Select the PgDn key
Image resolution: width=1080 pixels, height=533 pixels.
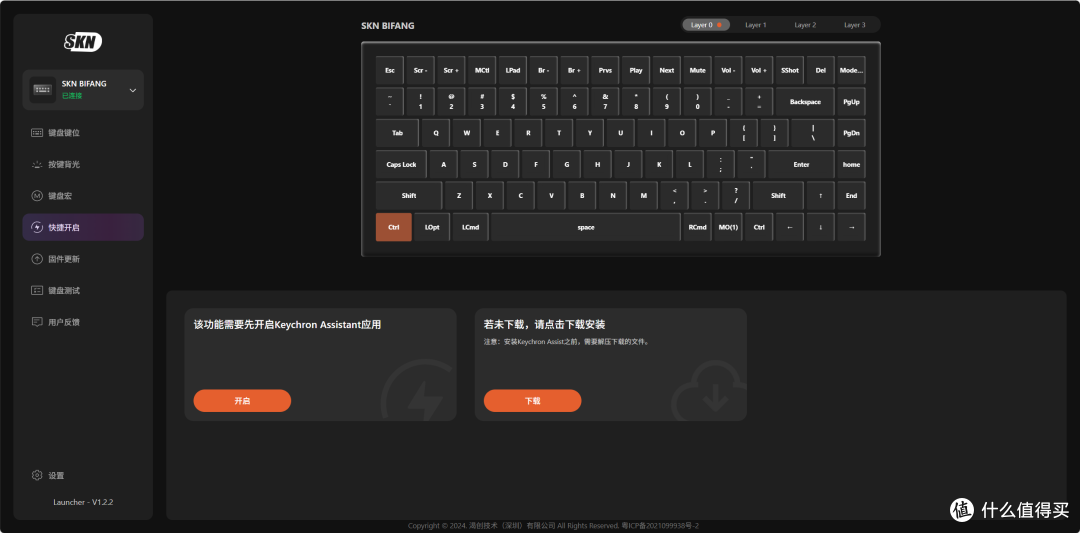click(851, 133)
